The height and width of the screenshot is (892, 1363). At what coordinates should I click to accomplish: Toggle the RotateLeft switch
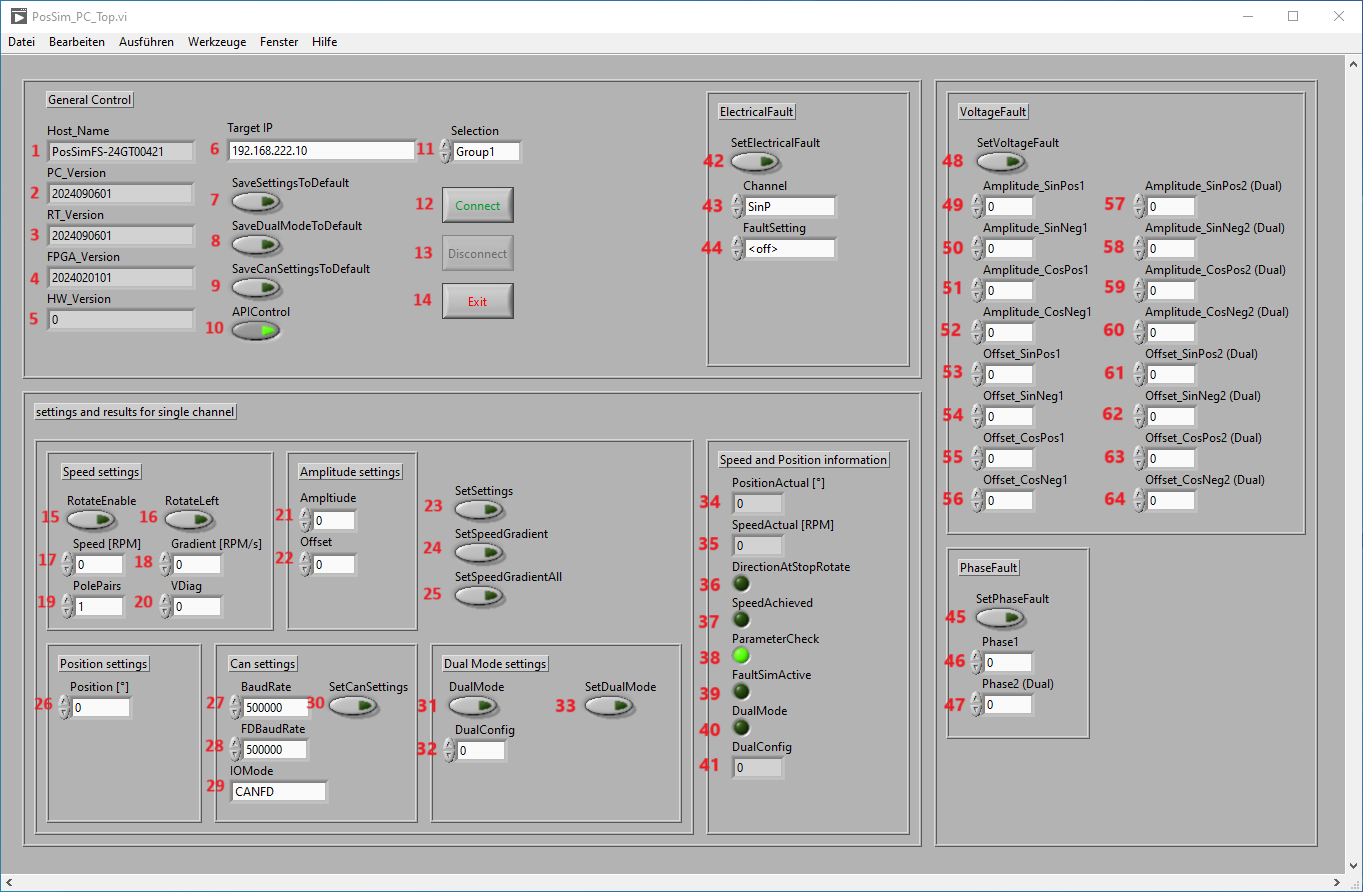tap(189, 519)
